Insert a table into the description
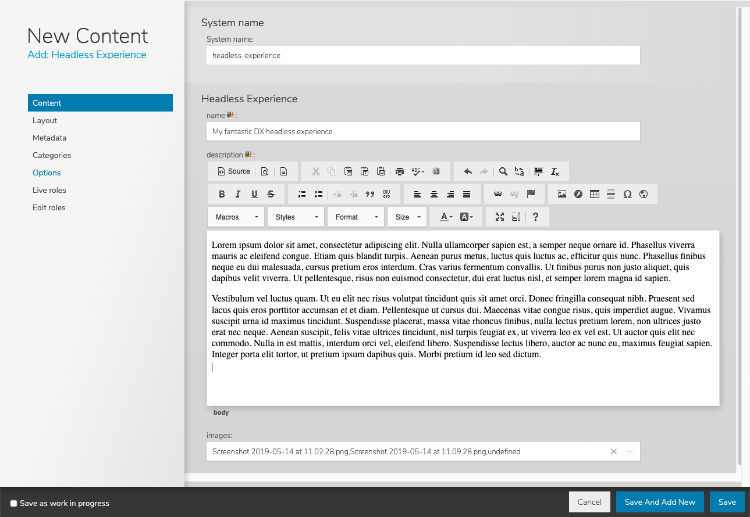This screenshot has height=517, width=750. [594, 194]
